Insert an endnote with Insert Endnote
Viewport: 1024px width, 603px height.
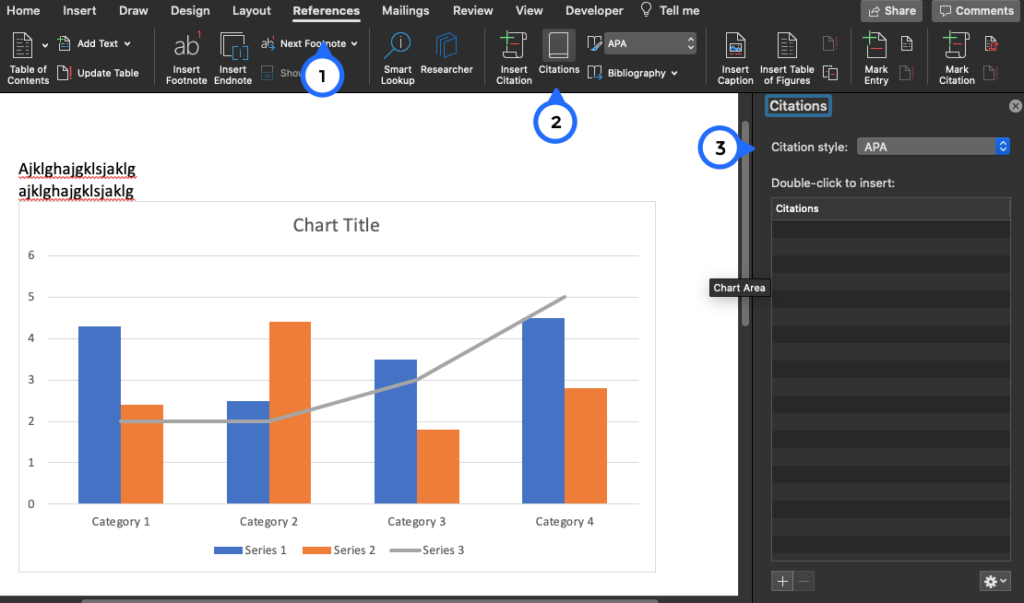coord(232,59)
